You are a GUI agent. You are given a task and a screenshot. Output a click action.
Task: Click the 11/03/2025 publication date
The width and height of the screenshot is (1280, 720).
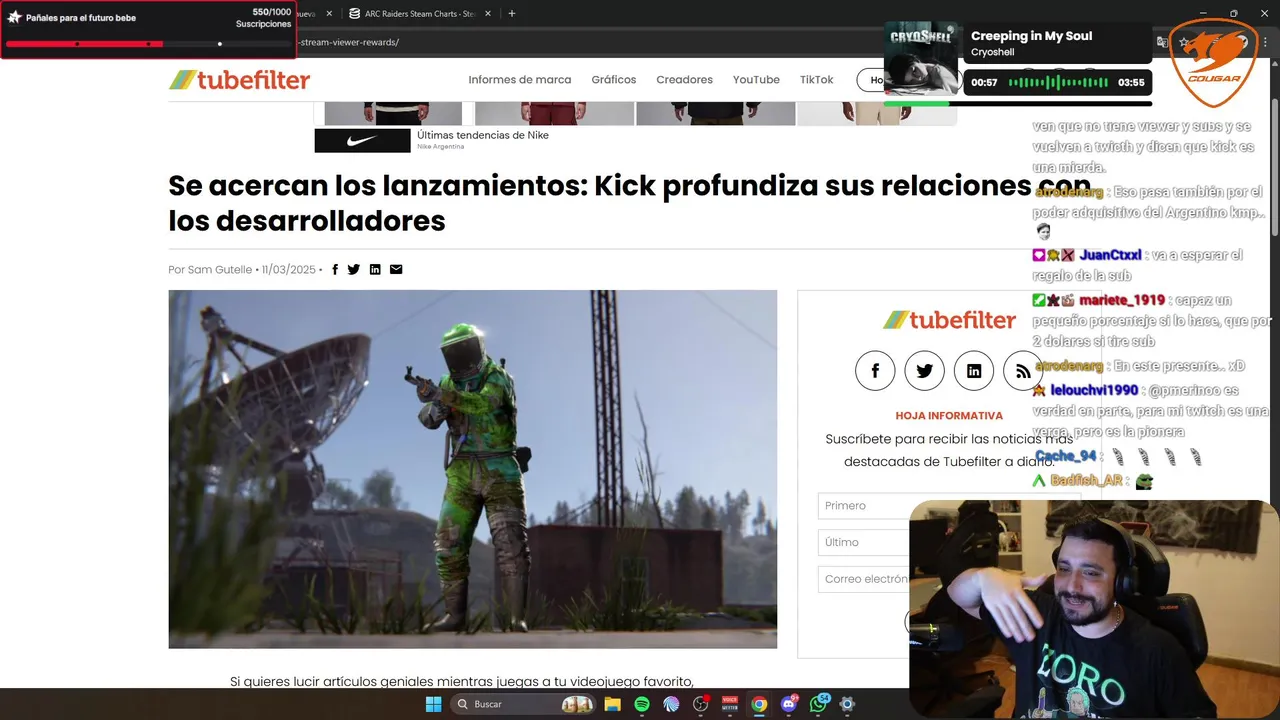pos(288,270)
